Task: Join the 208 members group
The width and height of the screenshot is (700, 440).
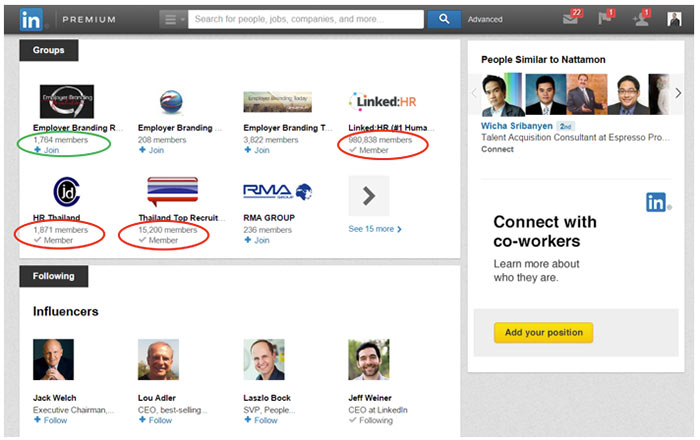Action: 152,150
